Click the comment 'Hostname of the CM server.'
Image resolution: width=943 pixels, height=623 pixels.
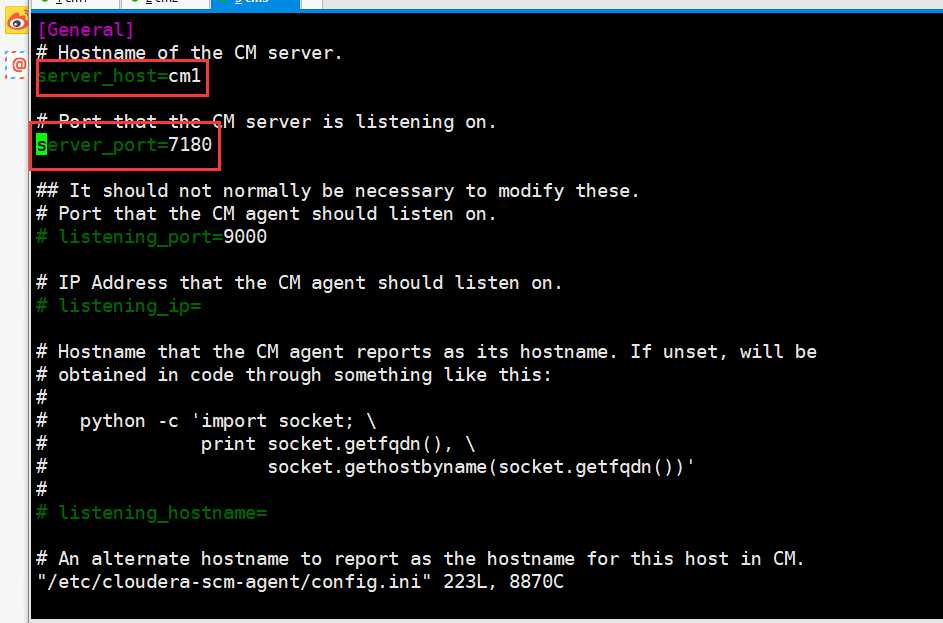[x=189, y=53]
